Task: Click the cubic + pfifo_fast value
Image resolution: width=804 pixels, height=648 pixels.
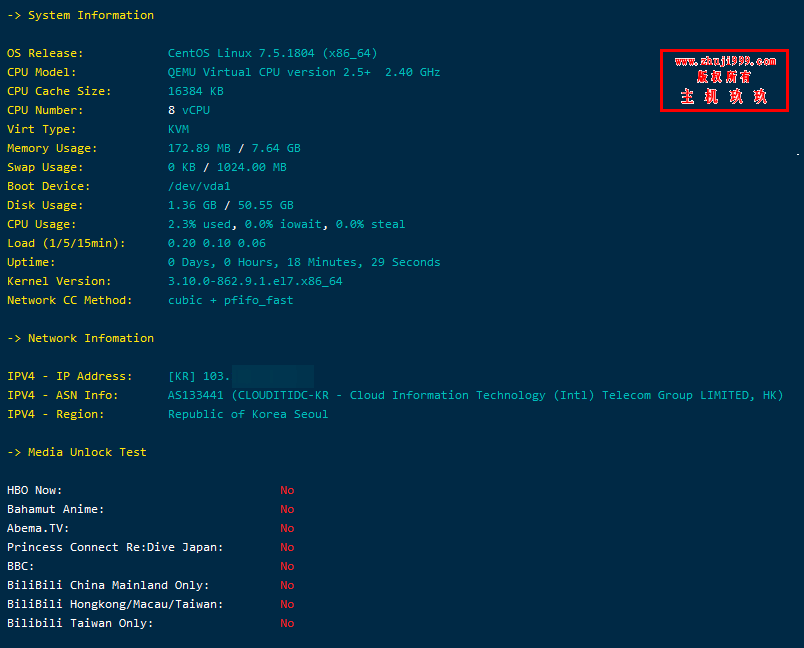Action: pos(231,300)
